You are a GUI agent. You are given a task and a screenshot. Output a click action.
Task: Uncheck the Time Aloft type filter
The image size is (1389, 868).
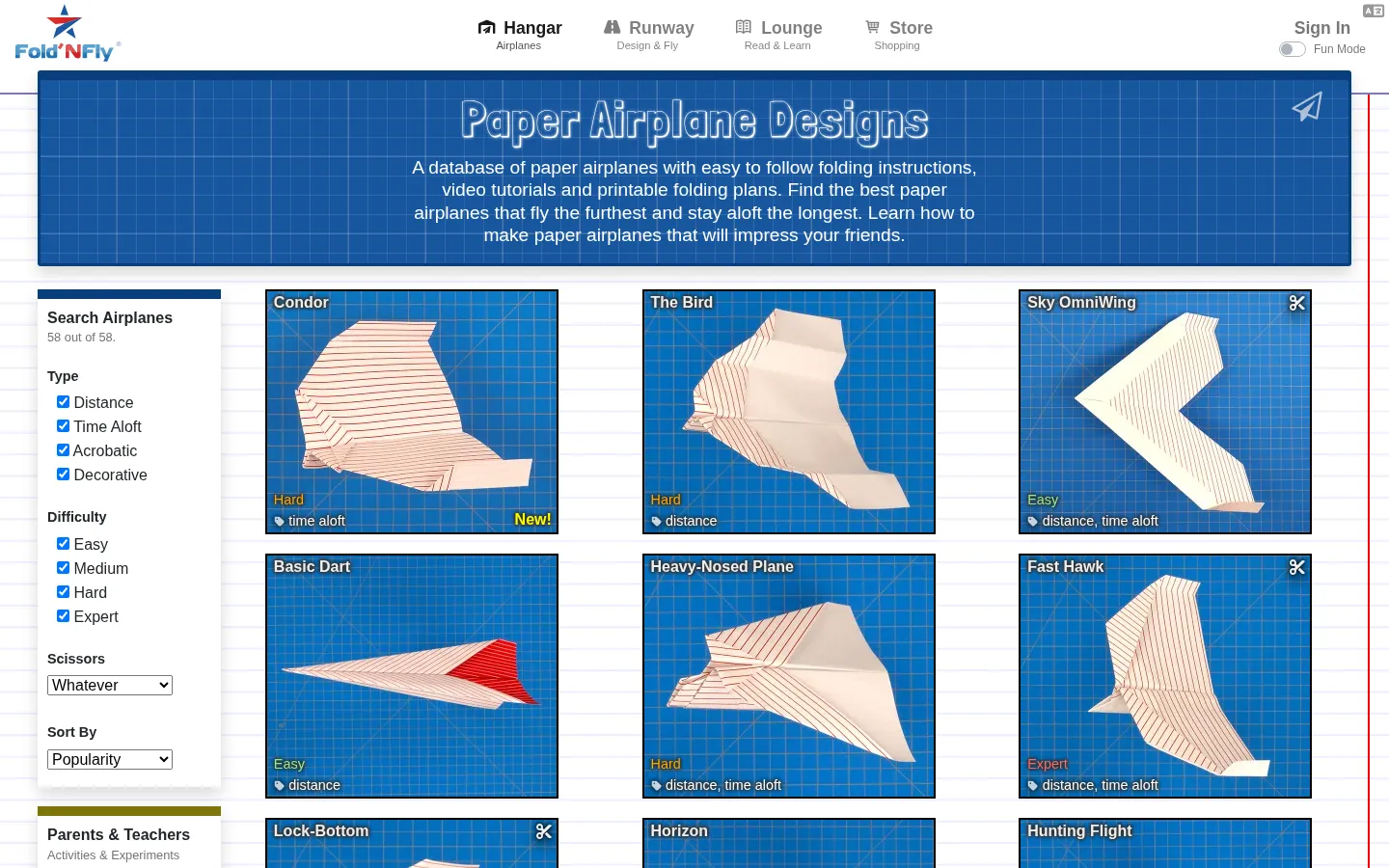(63, 426)
